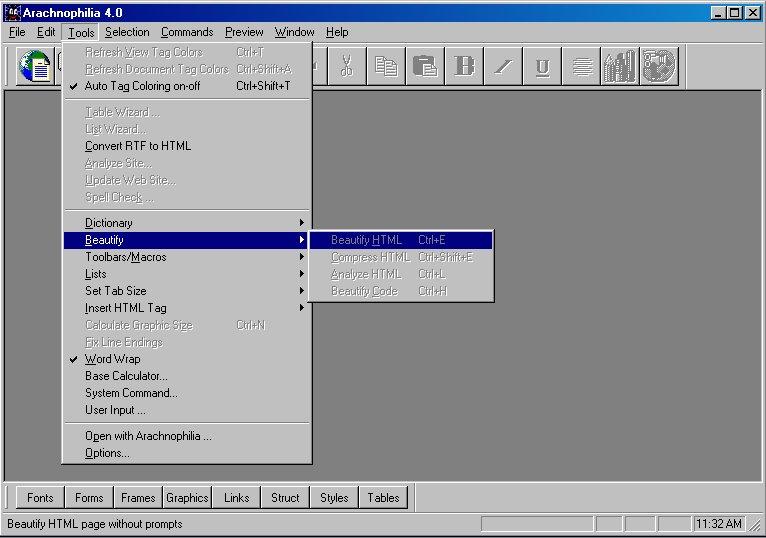Image resolution: width=766 pixels, height=538 pixels.
Task: Click the Analyze Site menu entry
Action: (x=188, y=163)
